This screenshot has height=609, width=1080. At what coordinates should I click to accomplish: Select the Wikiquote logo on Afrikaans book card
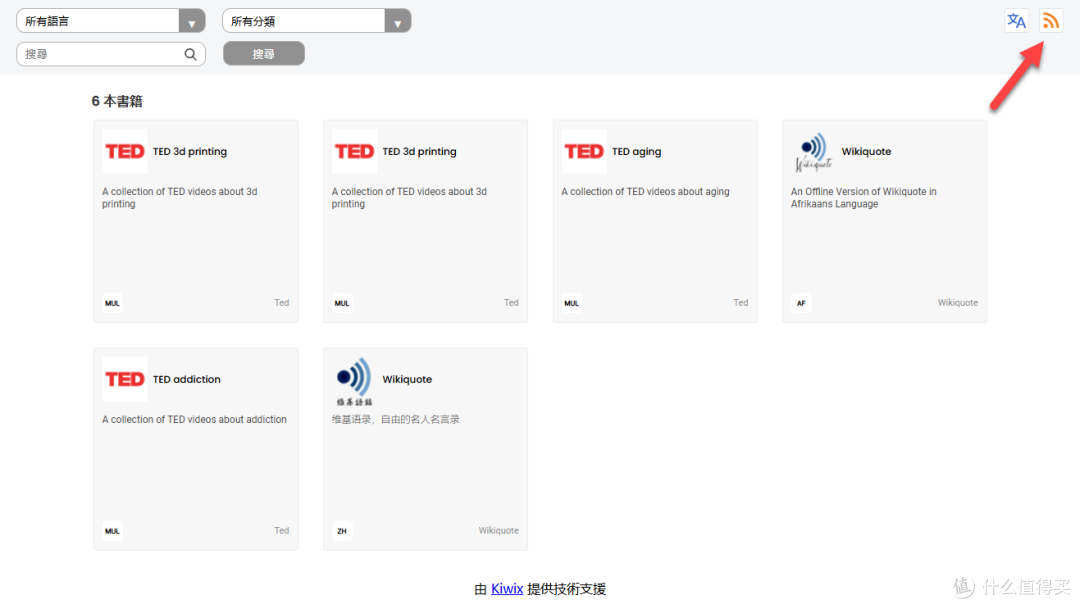point(814,152)
